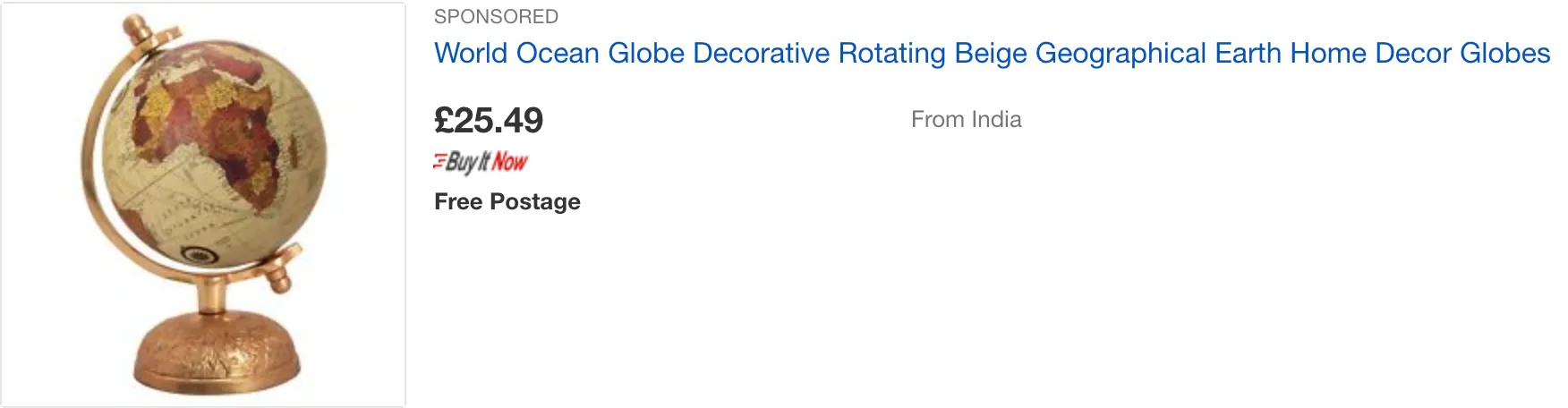The width and height of the screenshot is (1568, 408).
Task: Click the "From India" location text
Action: click(966, 120)
